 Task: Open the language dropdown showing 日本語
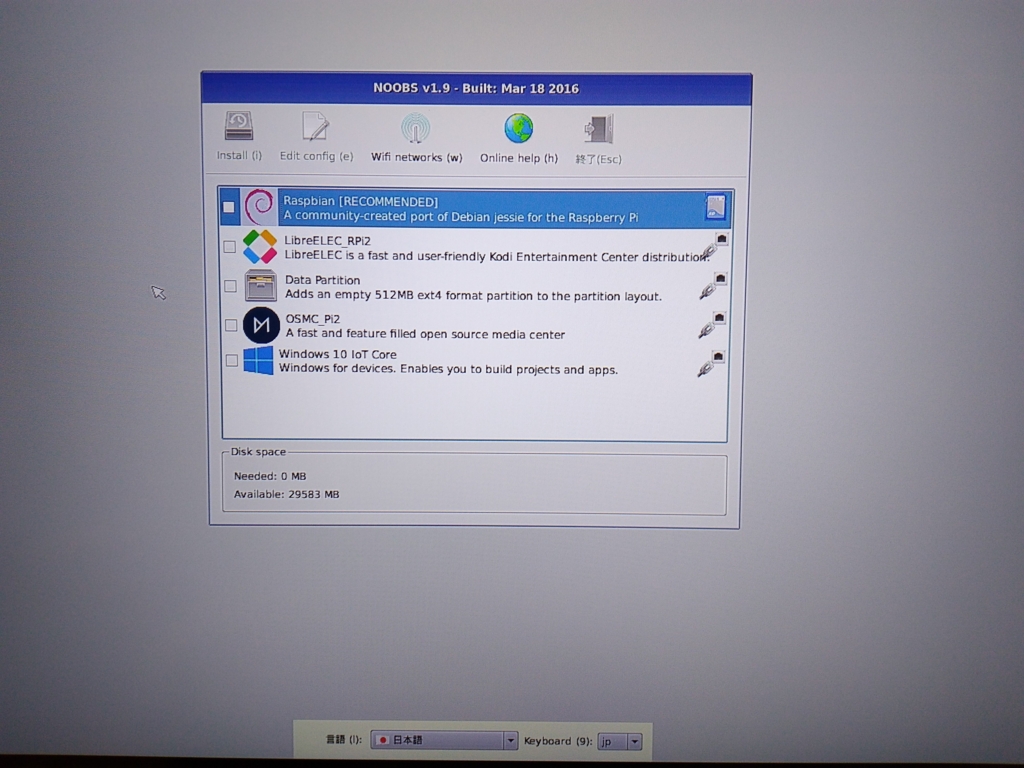[444, 740]
